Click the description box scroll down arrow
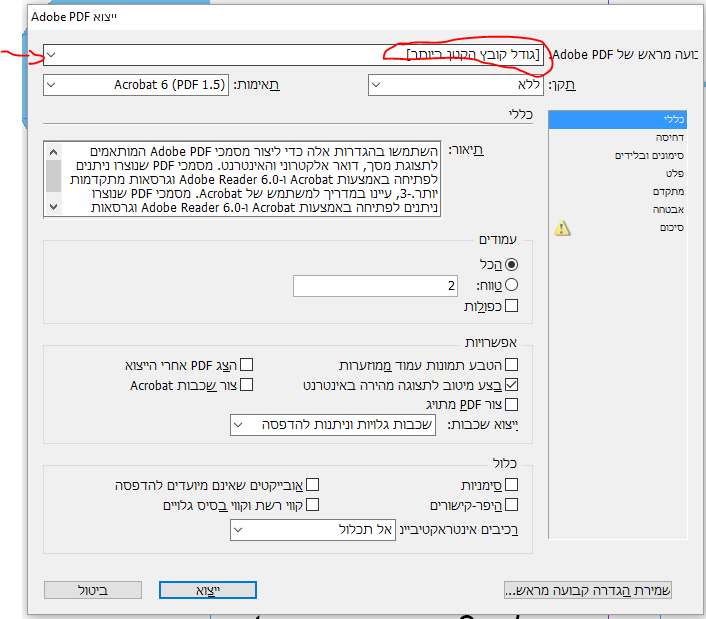 [54, 207]
